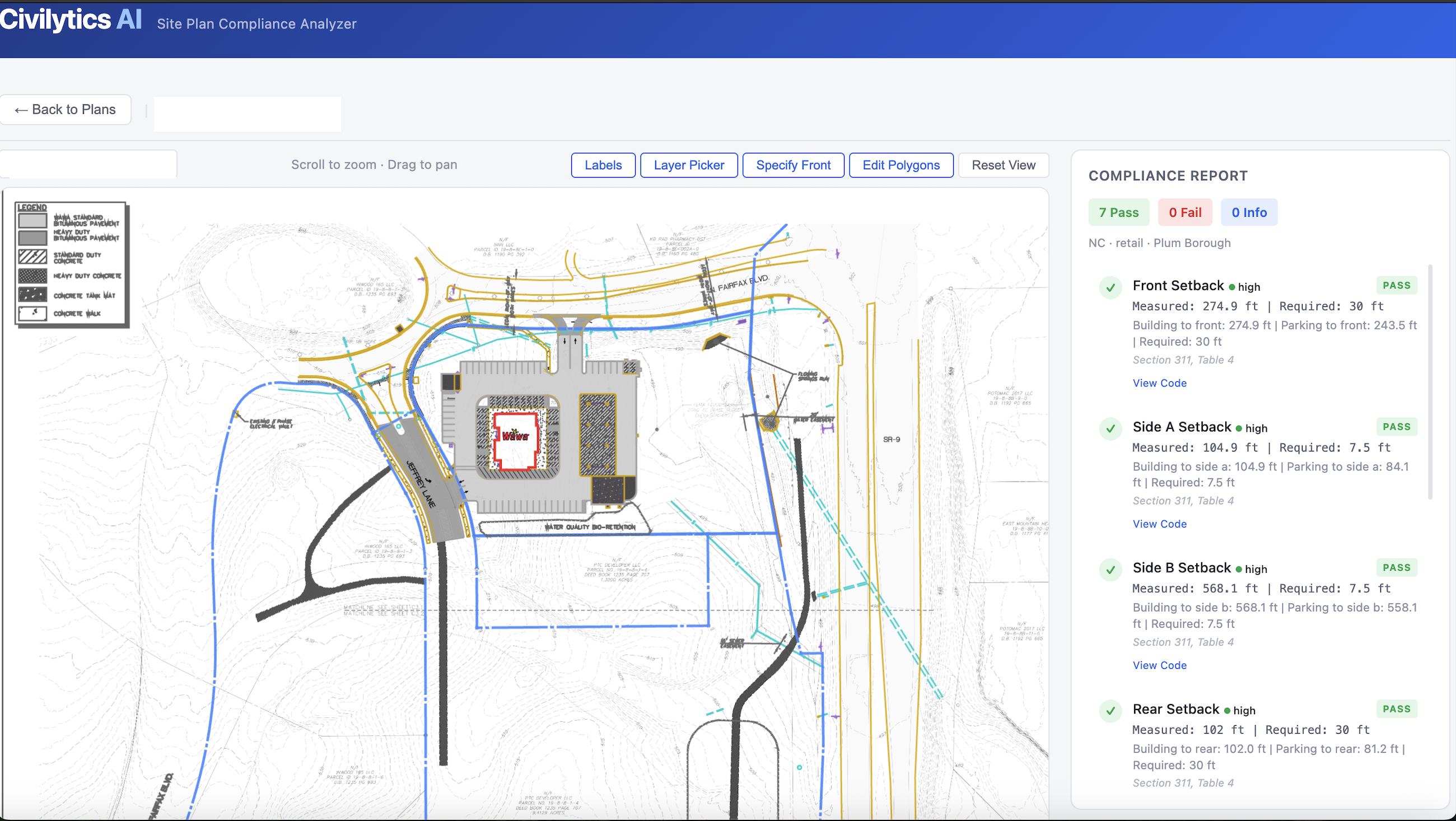
Task: Open the Specify Front mode
Action: 793,165
